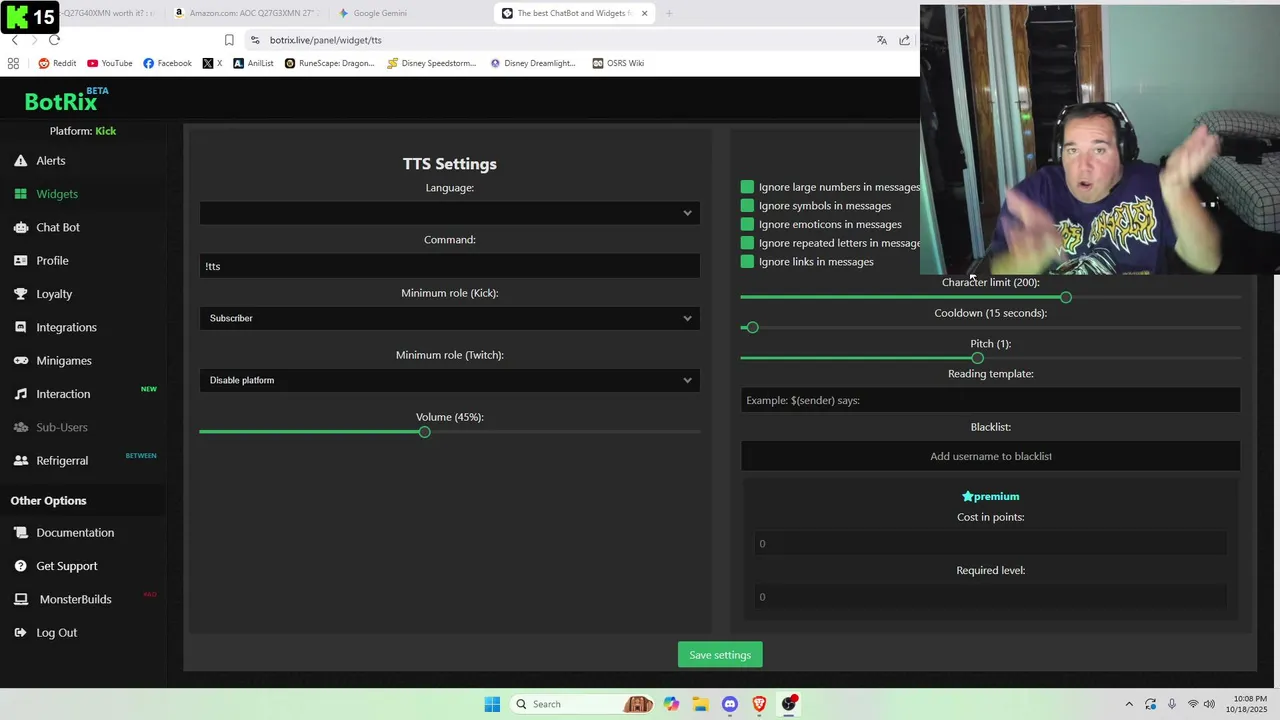
Task: Open Brave browser from taskbar
Action: pyautogui.click(x=759, y=704)
